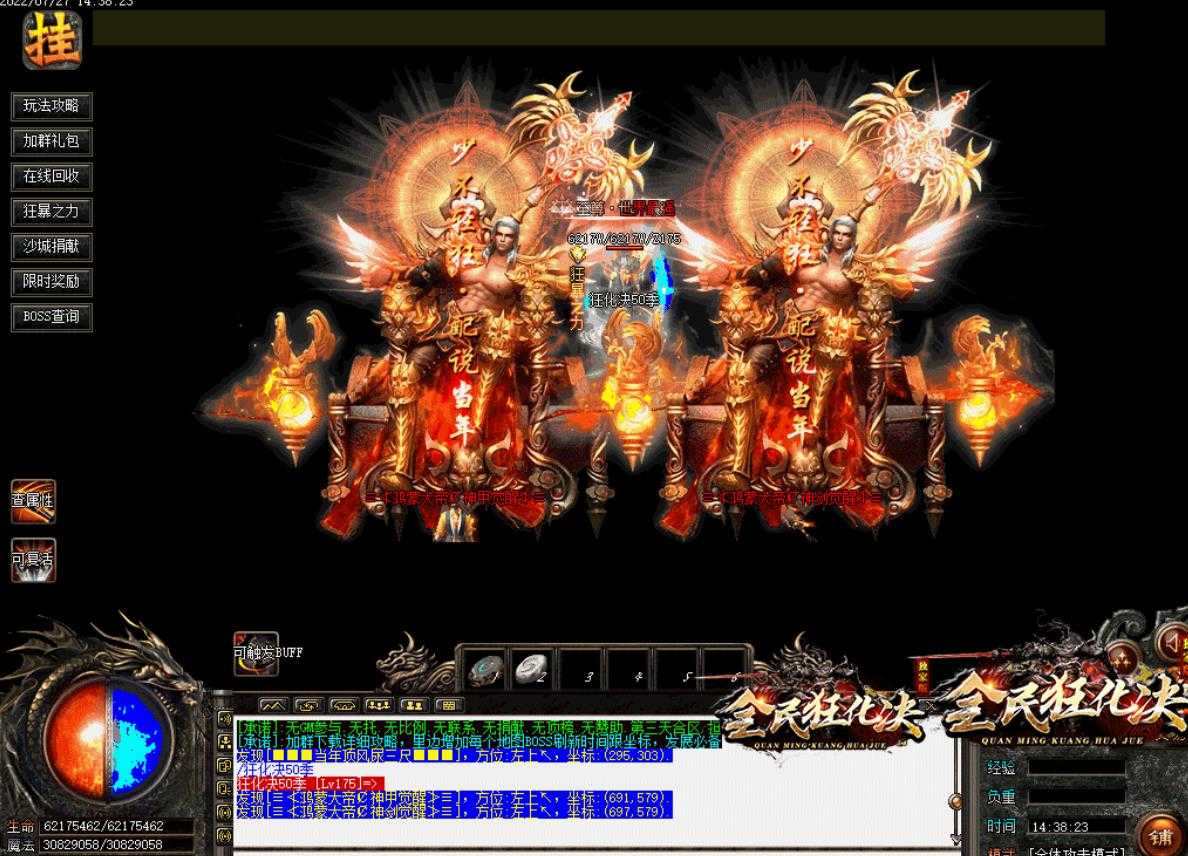Open the 查属性 attribute icon
The width and height of the screenshot is (1188, 856).
coord(33,501)
